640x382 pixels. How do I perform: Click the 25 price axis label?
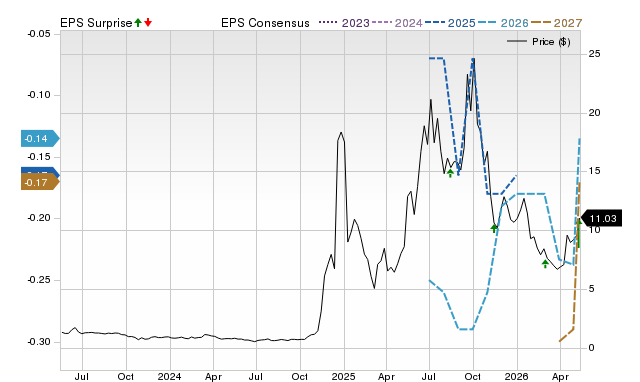pyautogui.click(x=594, y=54)
